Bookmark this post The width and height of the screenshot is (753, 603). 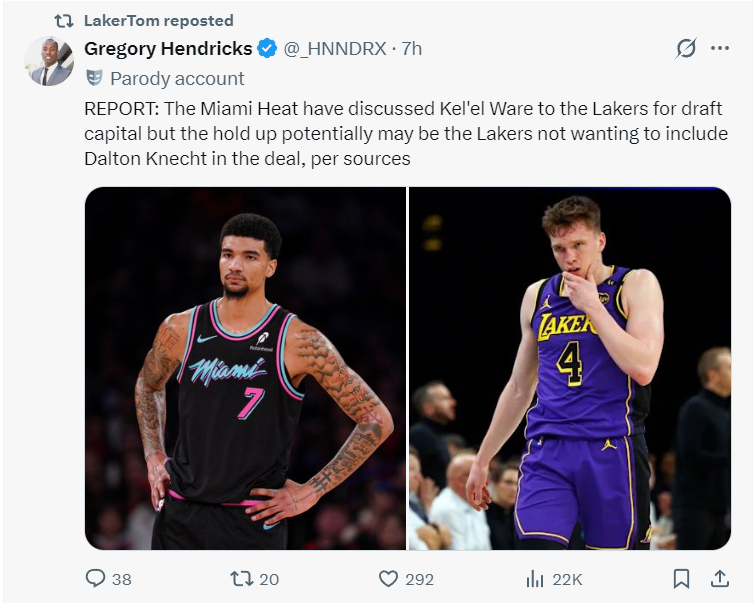tap(681, 579)
